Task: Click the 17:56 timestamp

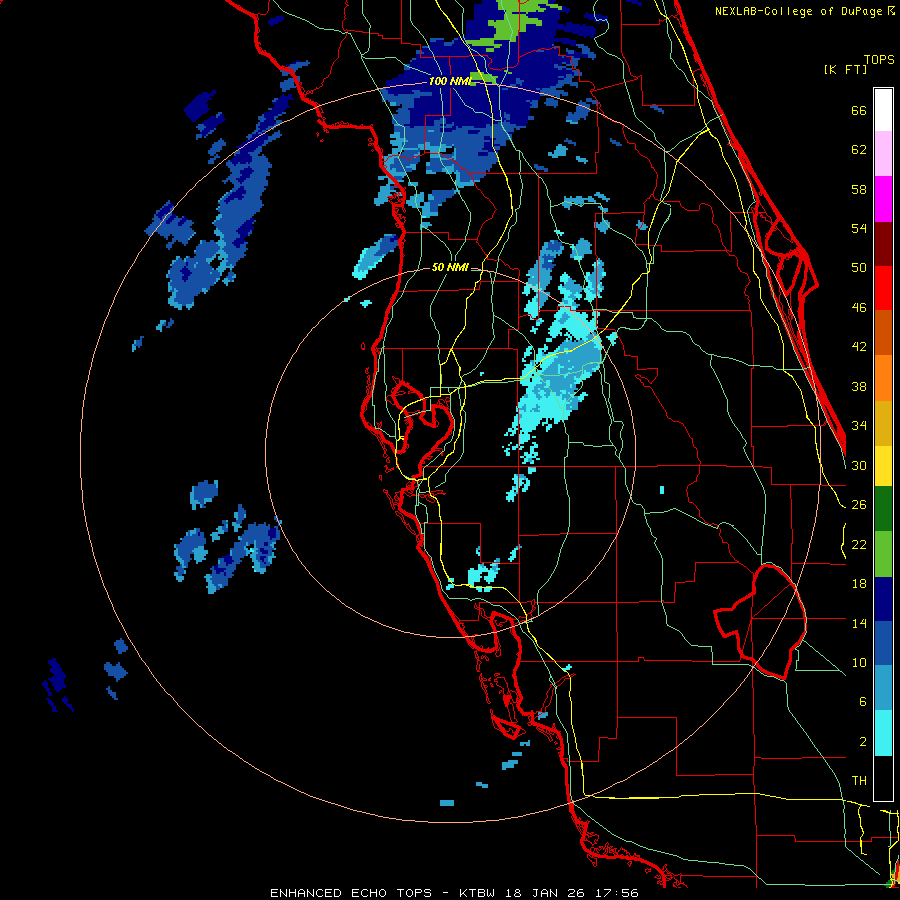Action: 619,893
